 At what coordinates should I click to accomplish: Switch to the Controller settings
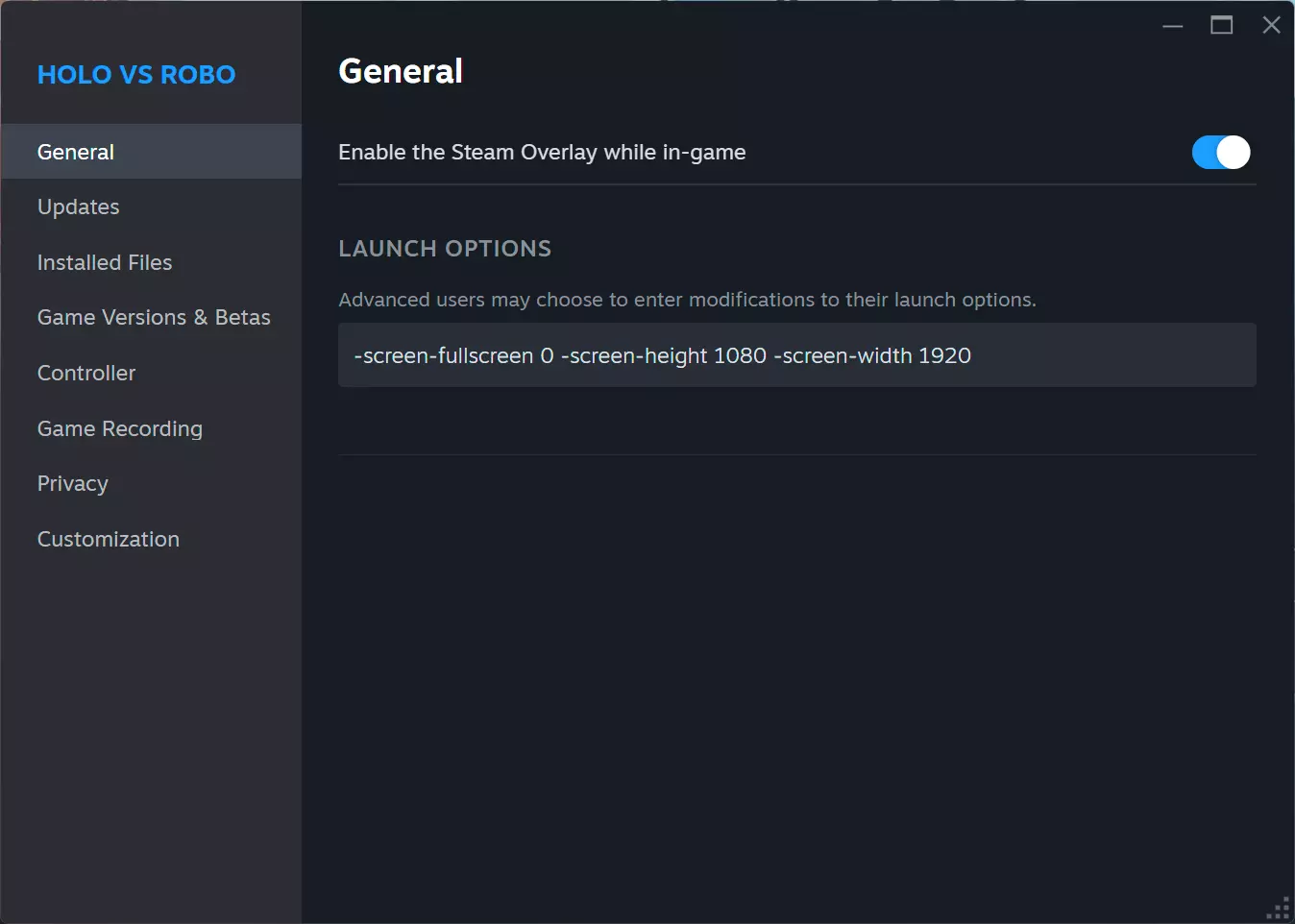(86, 374)
